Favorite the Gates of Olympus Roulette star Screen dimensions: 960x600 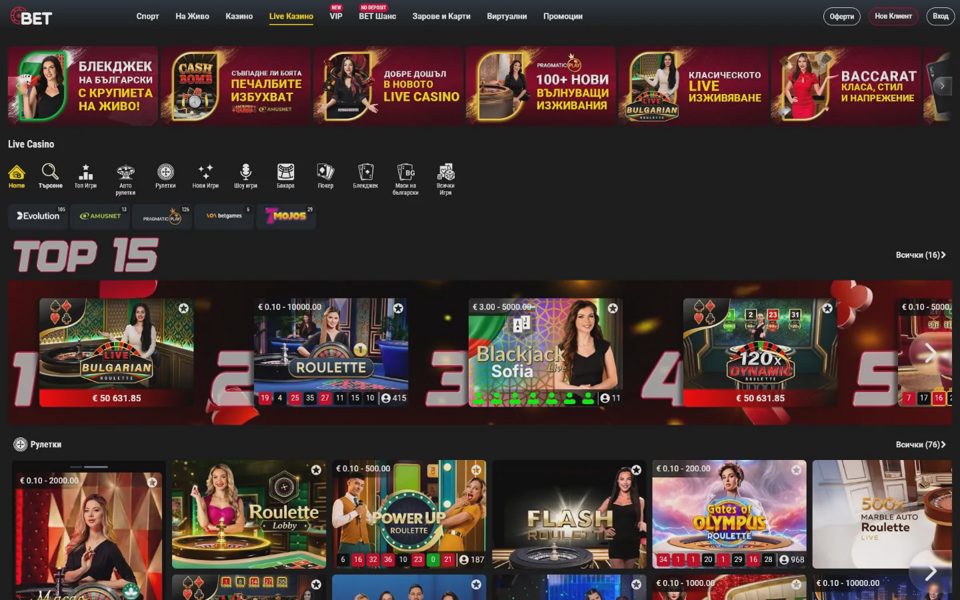[797, 470]
